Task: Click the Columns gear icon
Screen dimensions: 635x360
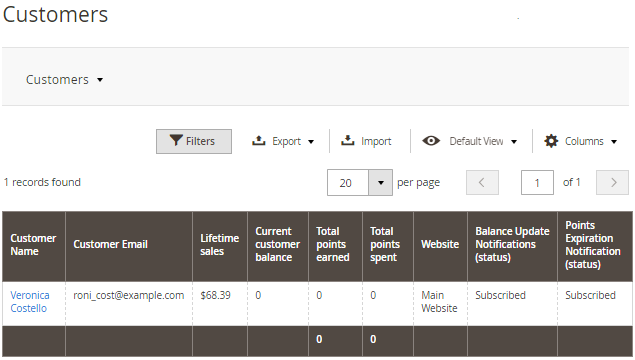Action: point(551,141)
